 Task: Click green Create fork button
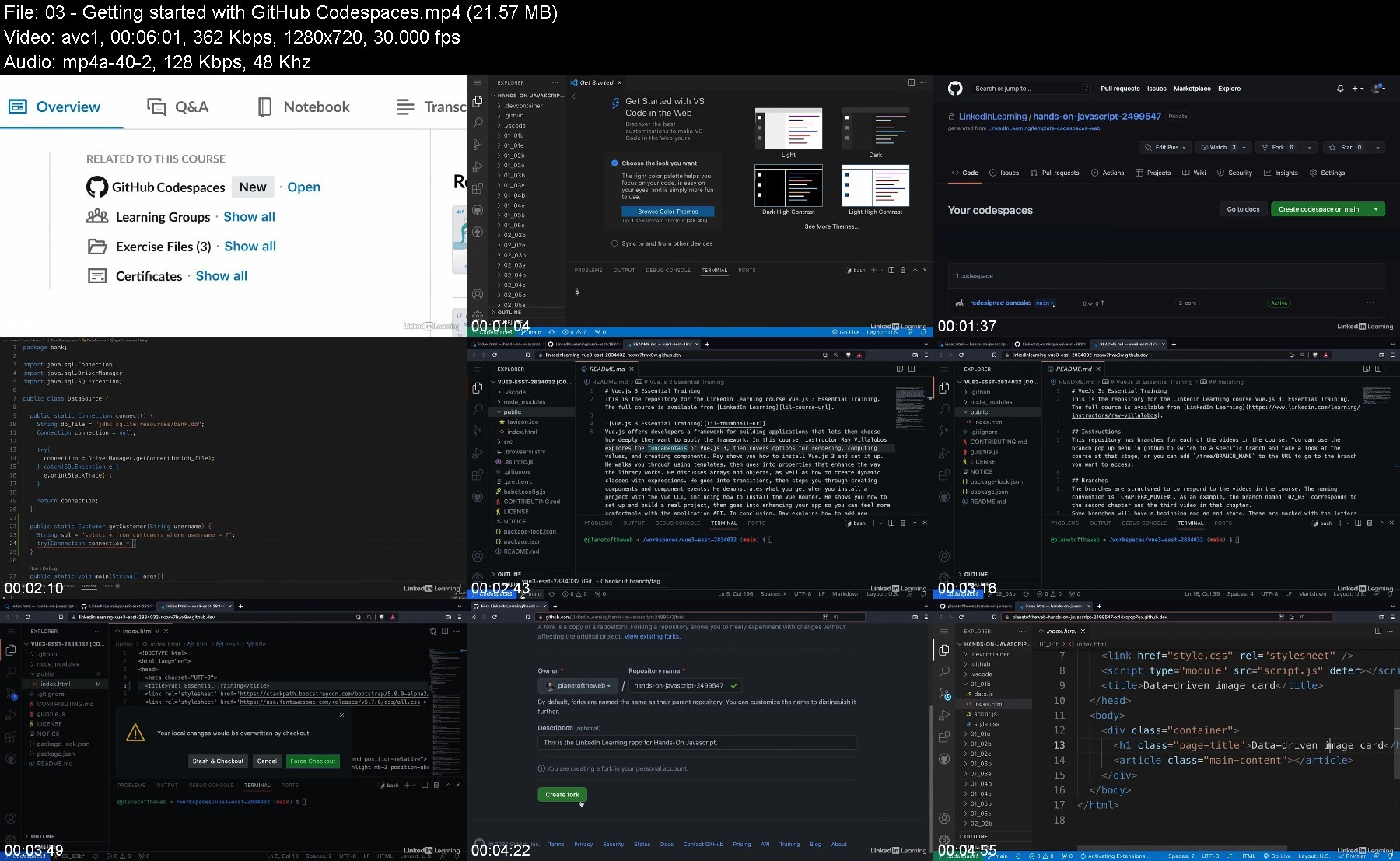(562, 794)
